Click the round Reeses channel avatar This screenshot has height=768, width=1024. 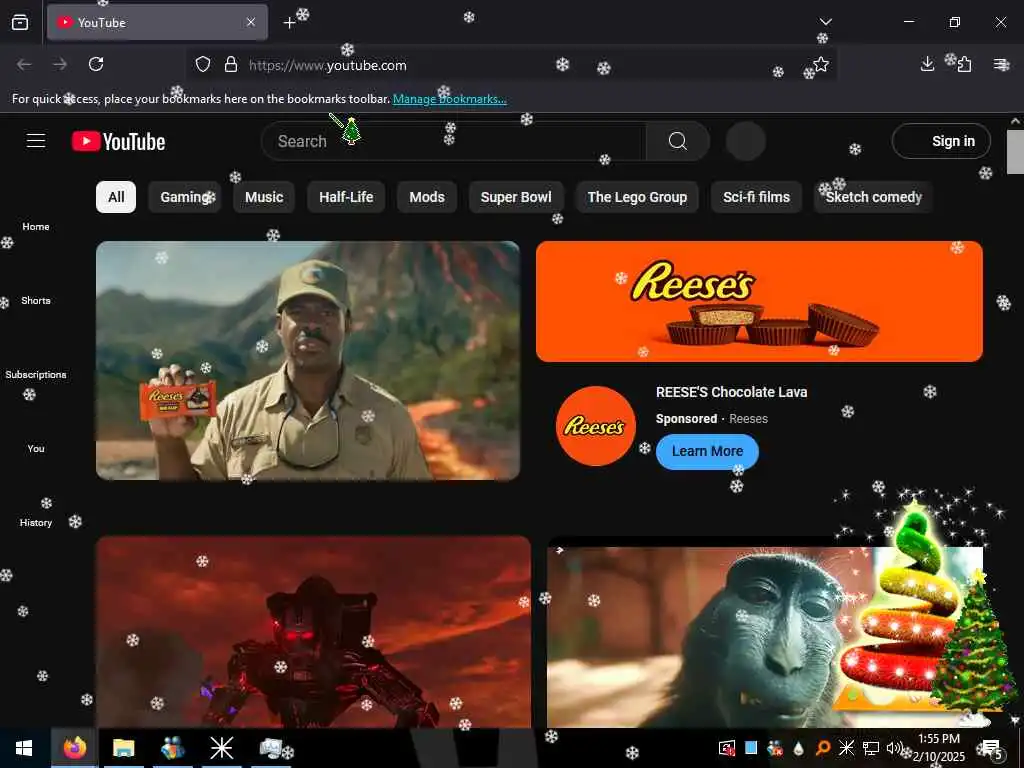(x=595, y=426)
